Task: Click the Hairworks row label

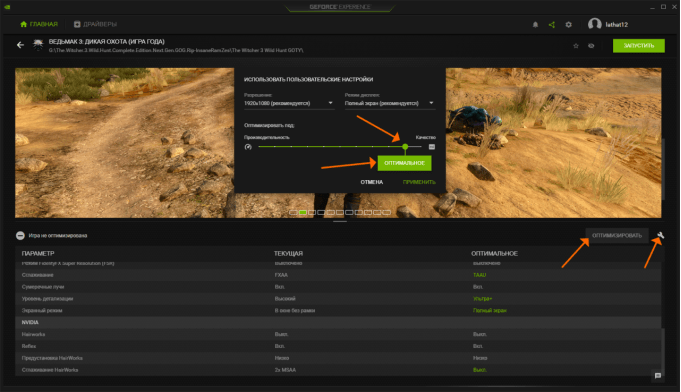Action: 33,334
